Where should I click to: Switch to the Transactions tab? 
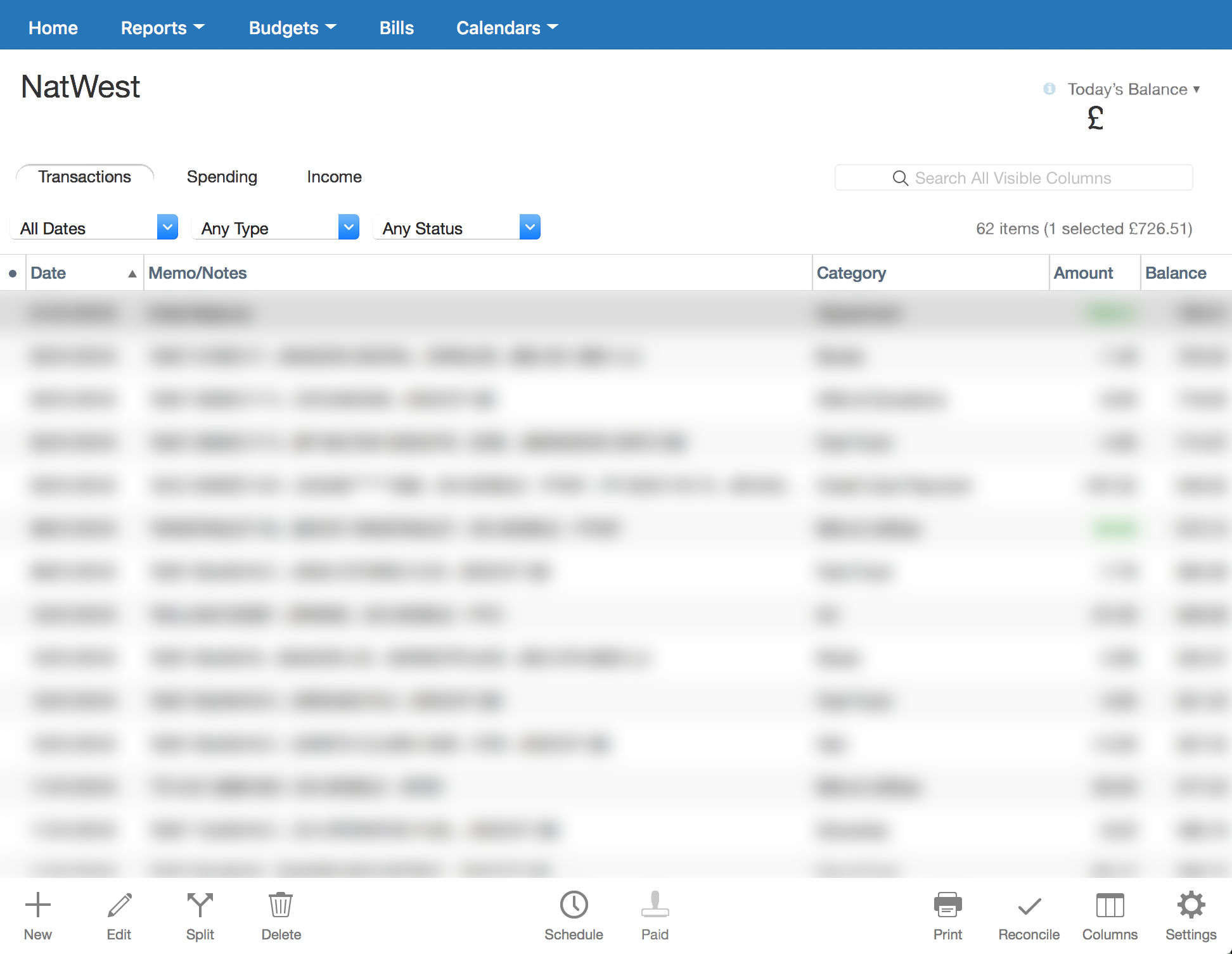tap(85, 177)
